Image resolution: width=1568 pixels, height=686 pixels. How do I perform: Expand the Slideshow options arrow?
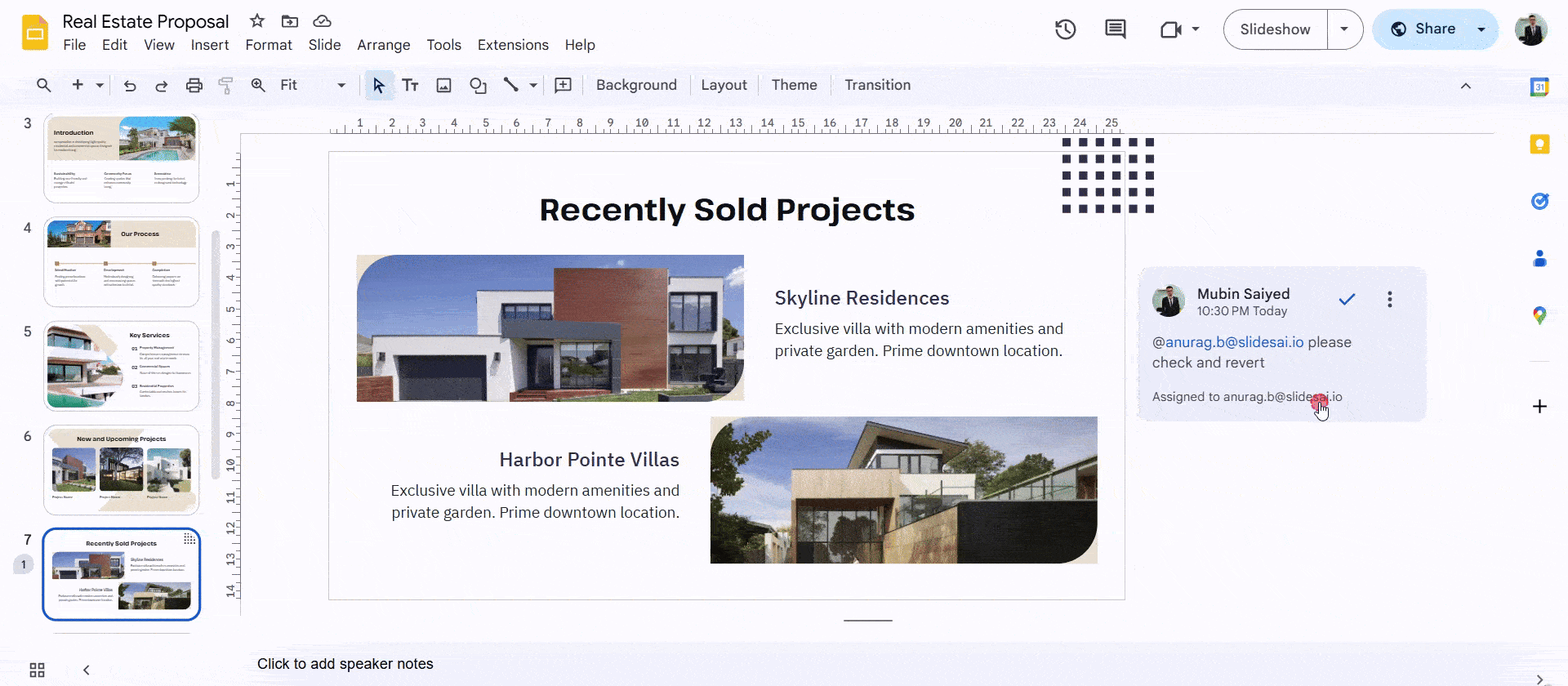1344,29
